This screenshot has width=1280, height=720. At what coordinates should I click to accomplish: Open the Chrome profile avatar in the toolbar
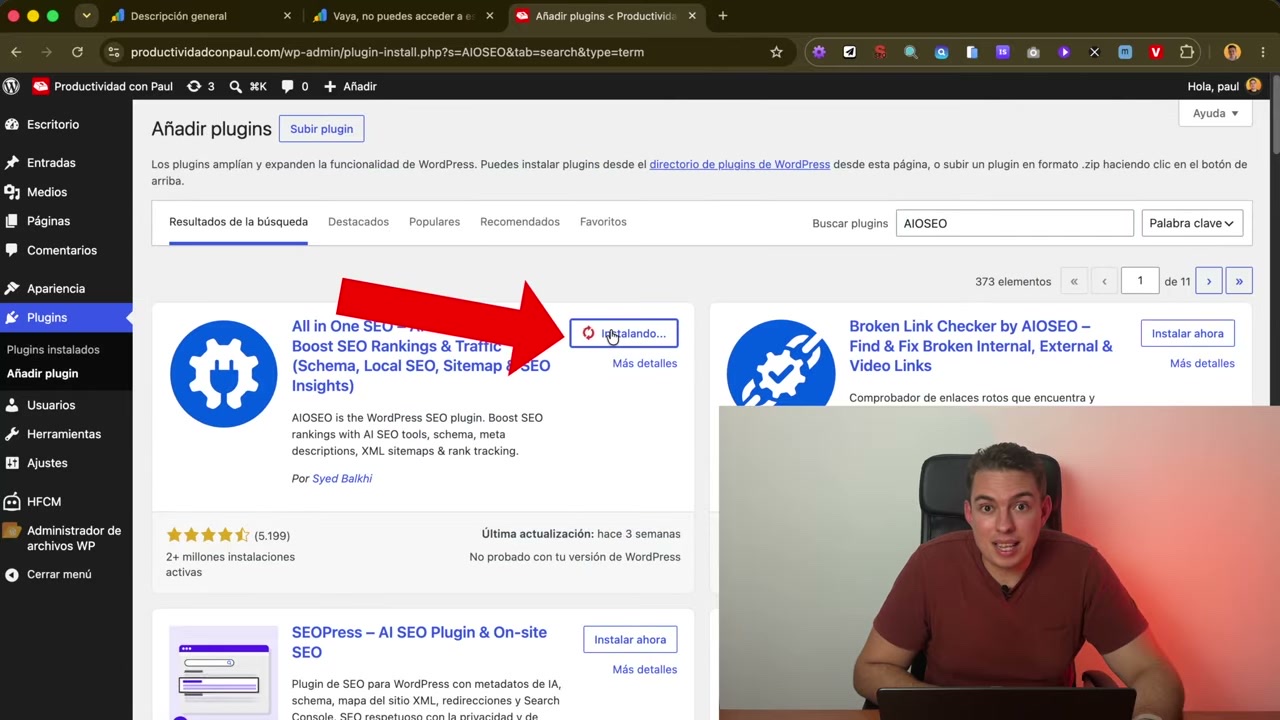[x=1232, y=52]
